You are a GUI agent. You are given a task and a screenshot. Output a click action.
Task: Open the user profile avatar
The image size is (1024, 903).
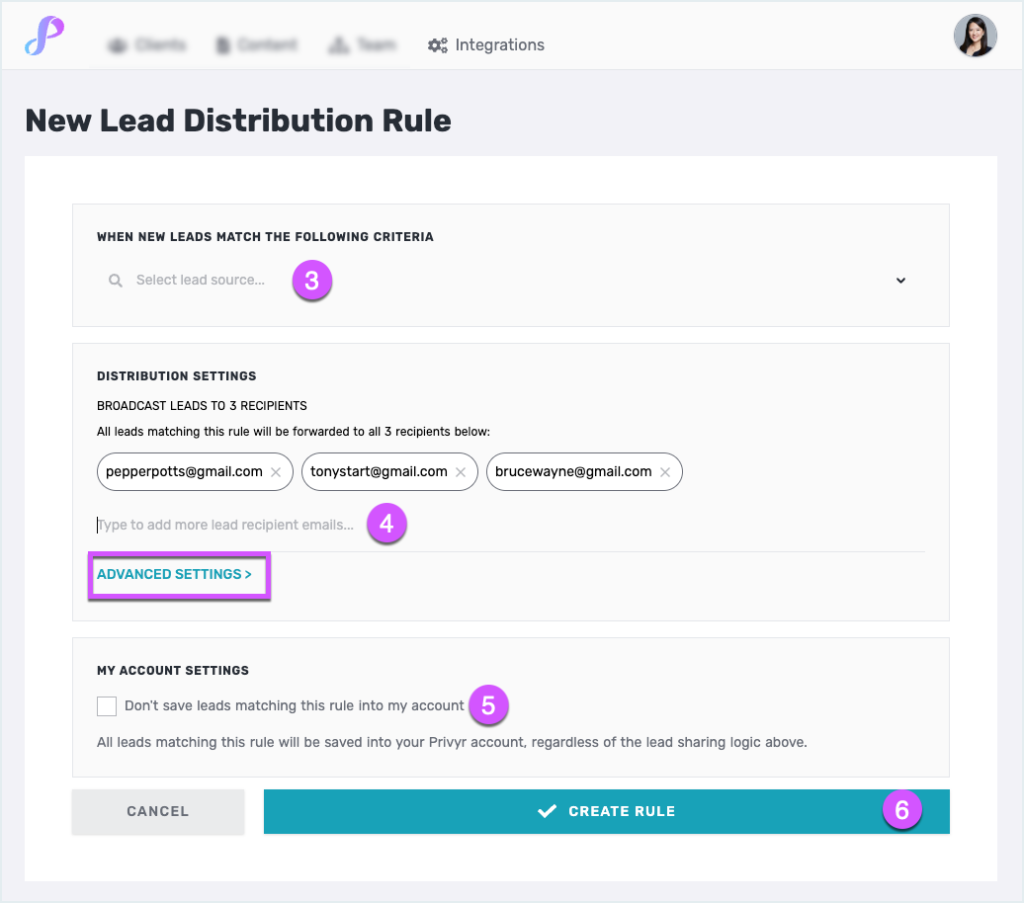pyautogui.click(x=975, y=35)
